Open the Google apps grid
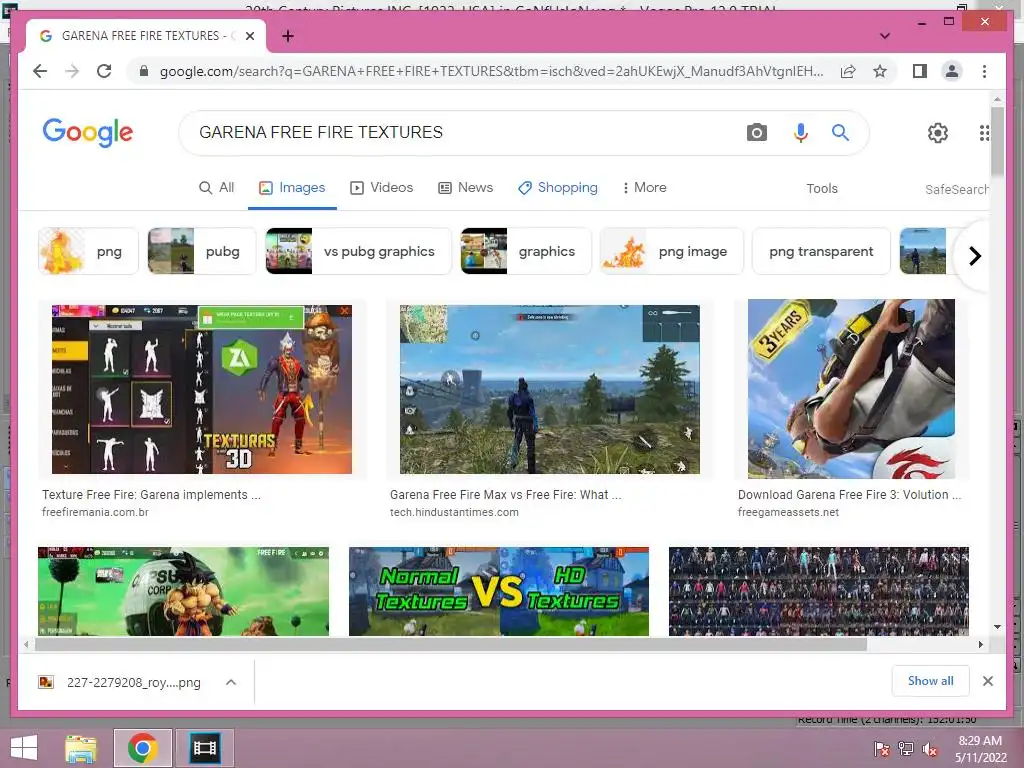This screenshot has height=768, width=1024. tap(984, 133)
